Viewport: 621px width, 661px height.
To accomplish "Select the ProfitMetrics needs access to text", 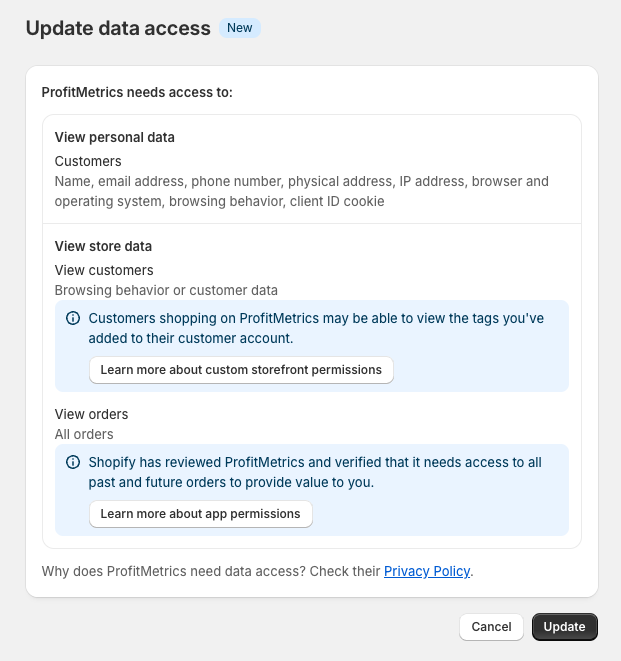I will point(137,92).
